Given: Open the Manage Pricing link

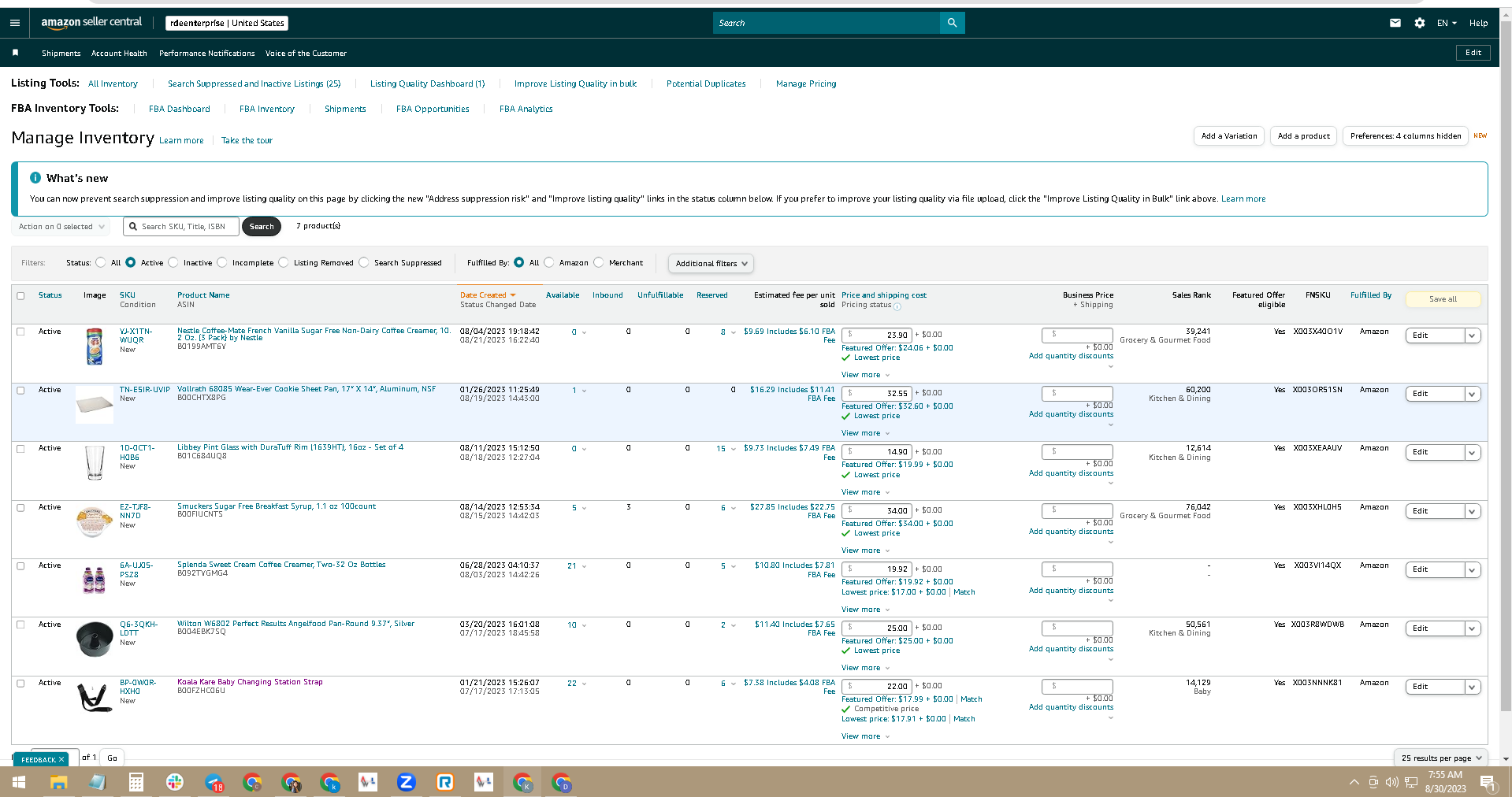Looking at the screenshot, I should [x=806, y=83].
